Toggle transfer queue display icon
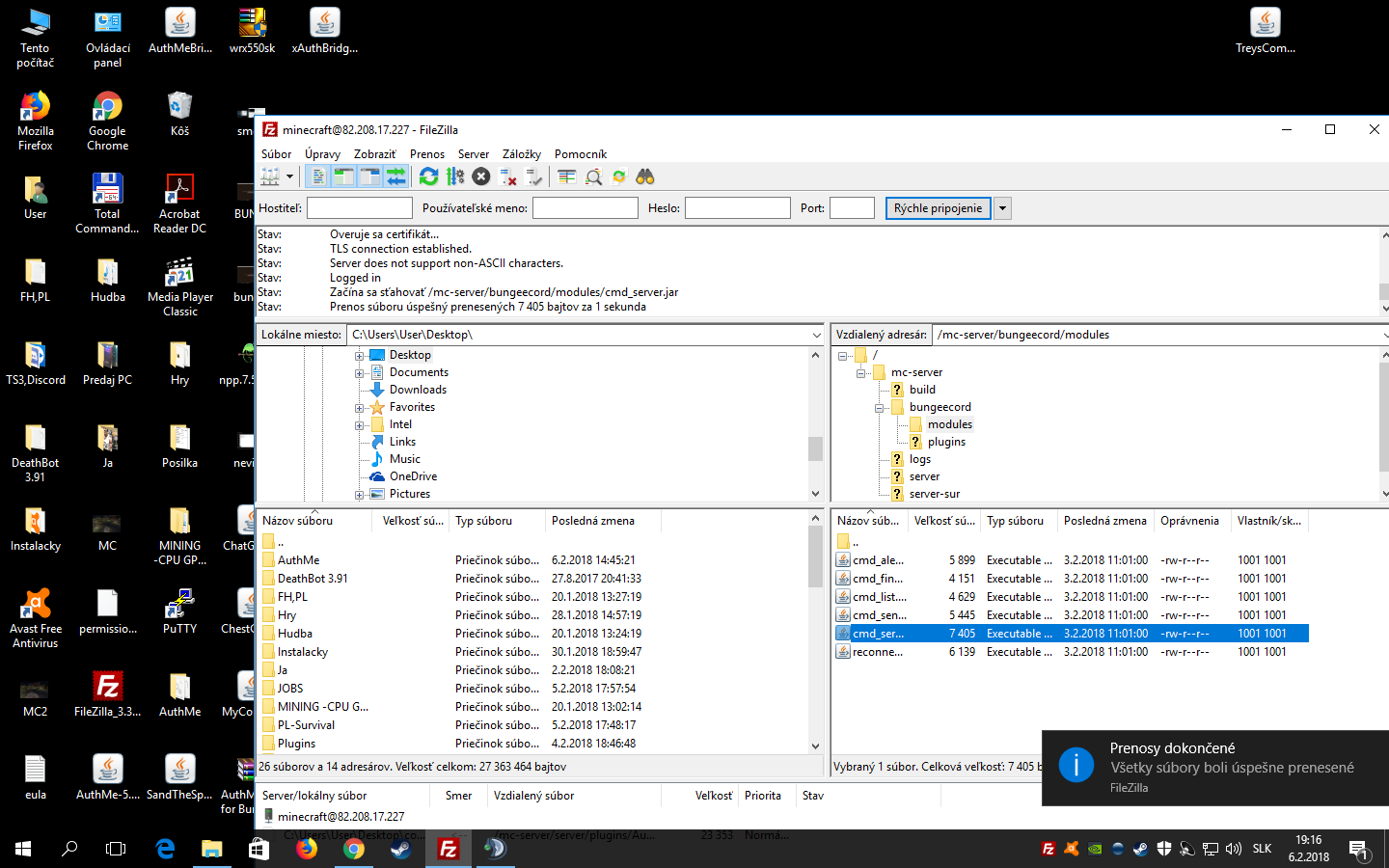 click(x=395, y=176)
